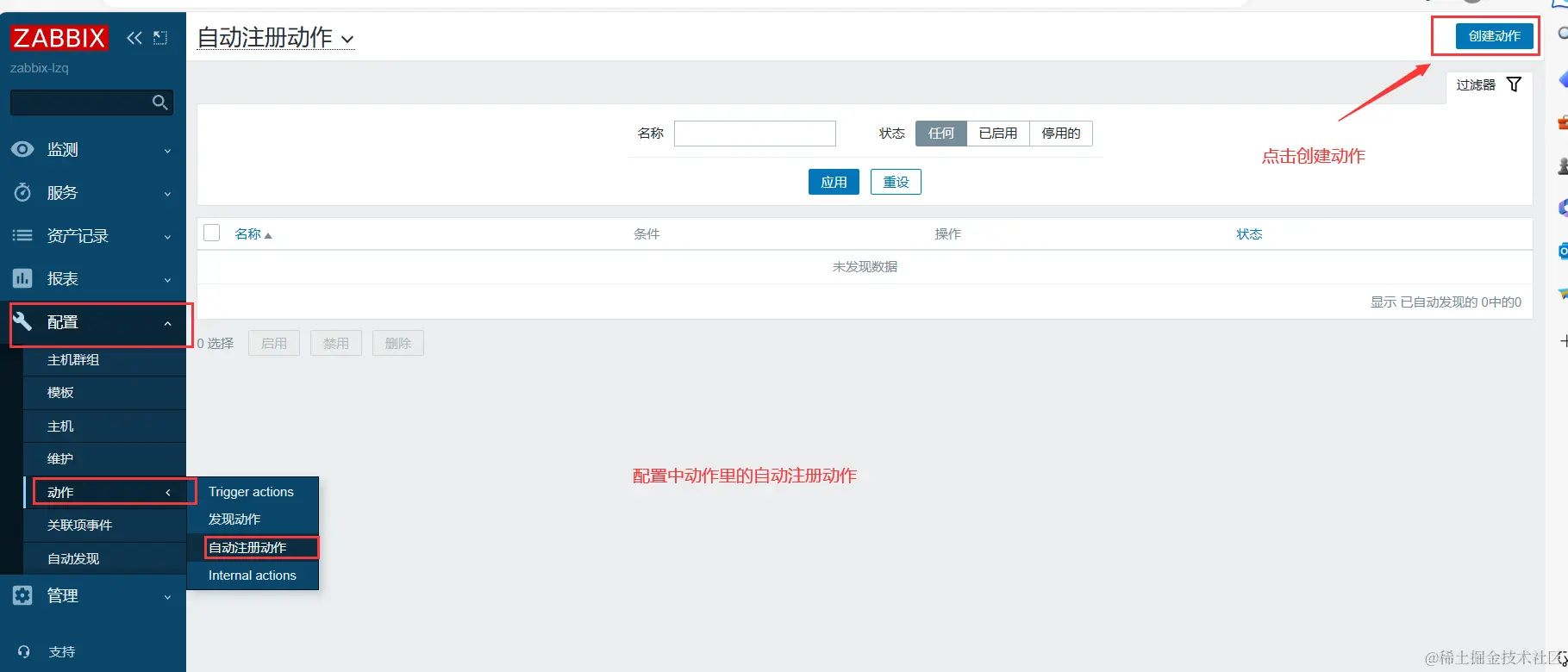Click the disabled 禁用 button
1568x672 pixels.
(336, 343)
